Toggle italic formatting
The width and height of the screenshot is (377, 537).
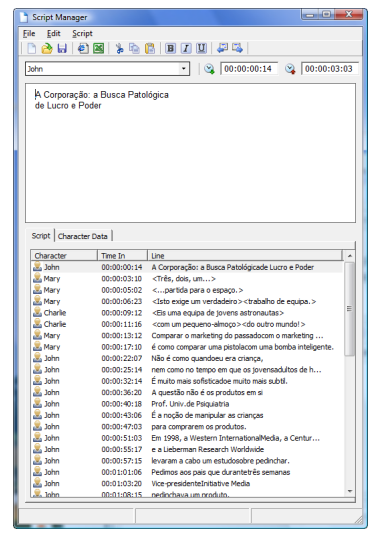pos(186,48)
